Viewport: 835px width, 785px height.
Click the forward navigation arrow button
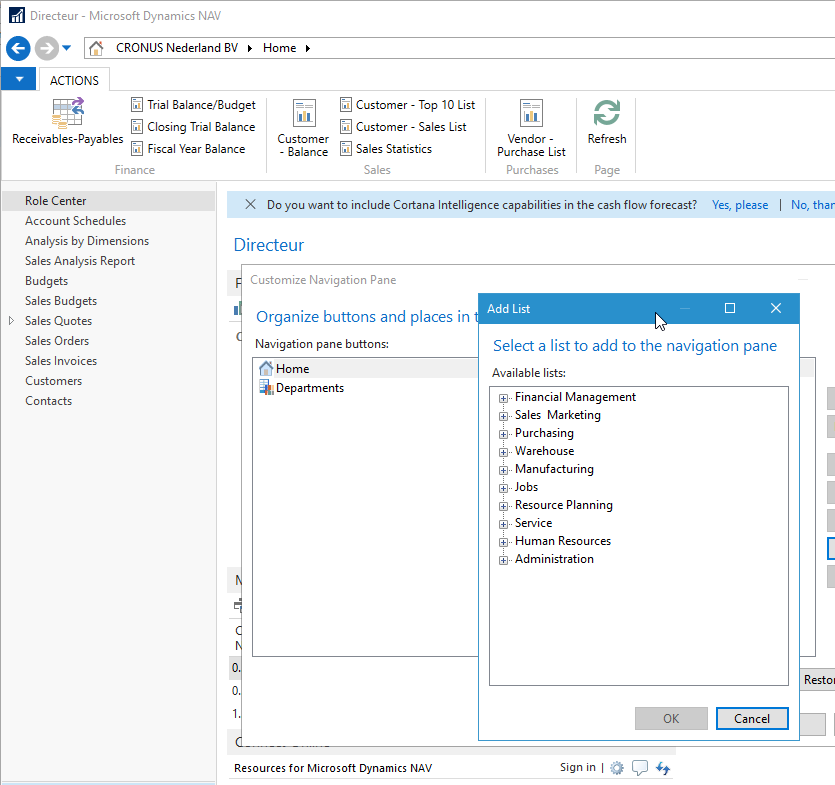(x=47, y=48)
